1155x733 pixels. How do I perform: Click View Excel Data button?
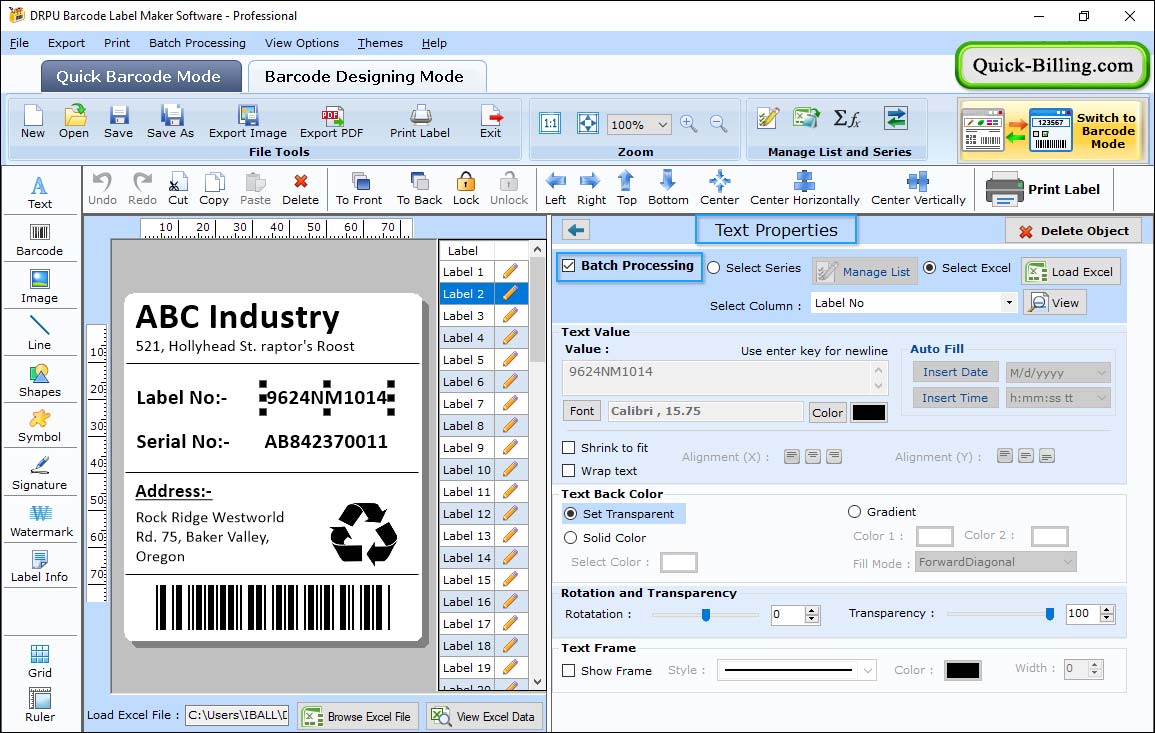click(485, 716)
